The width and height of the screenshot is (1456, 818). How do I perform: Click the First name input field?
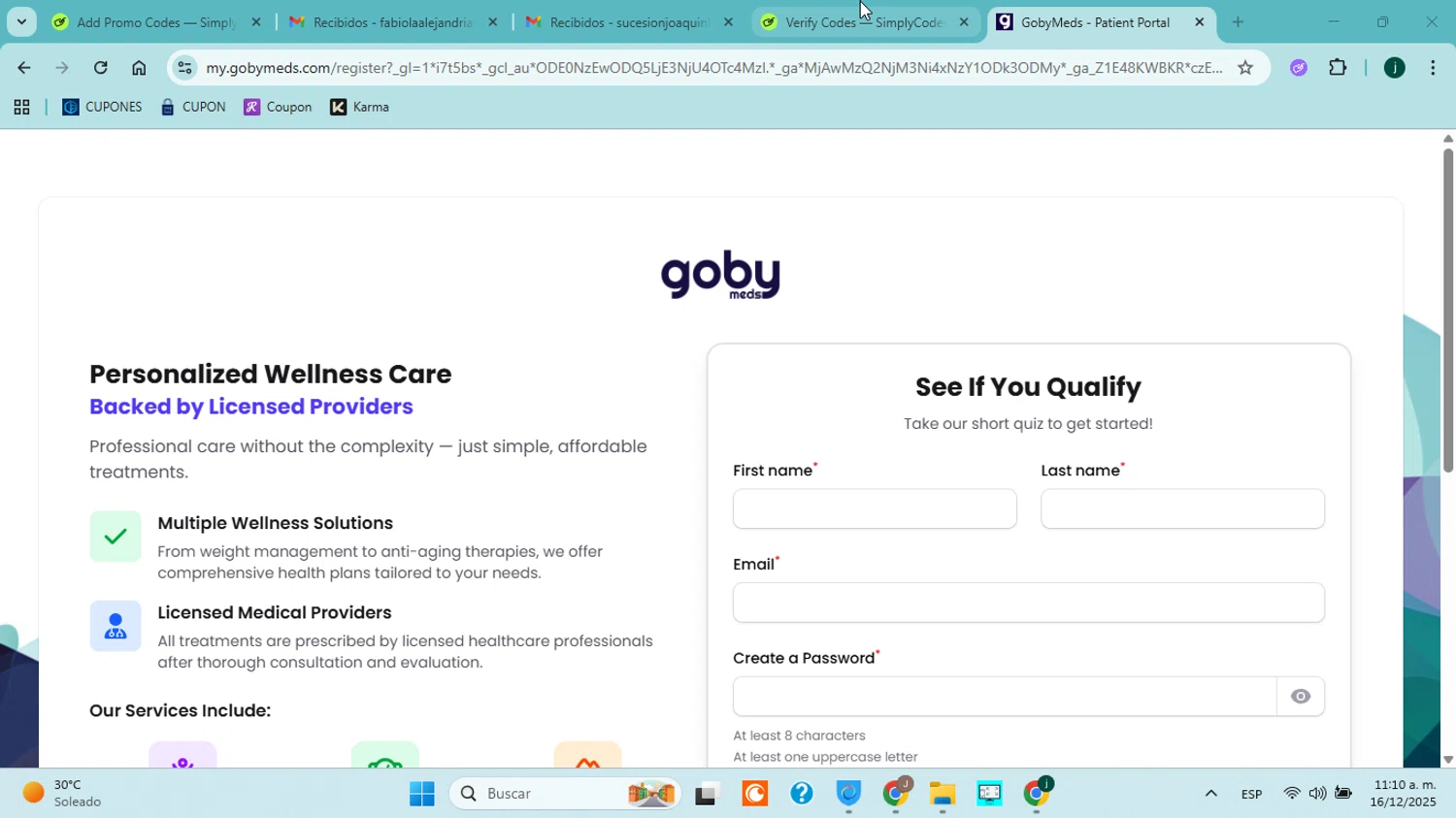tap(875, 508)
